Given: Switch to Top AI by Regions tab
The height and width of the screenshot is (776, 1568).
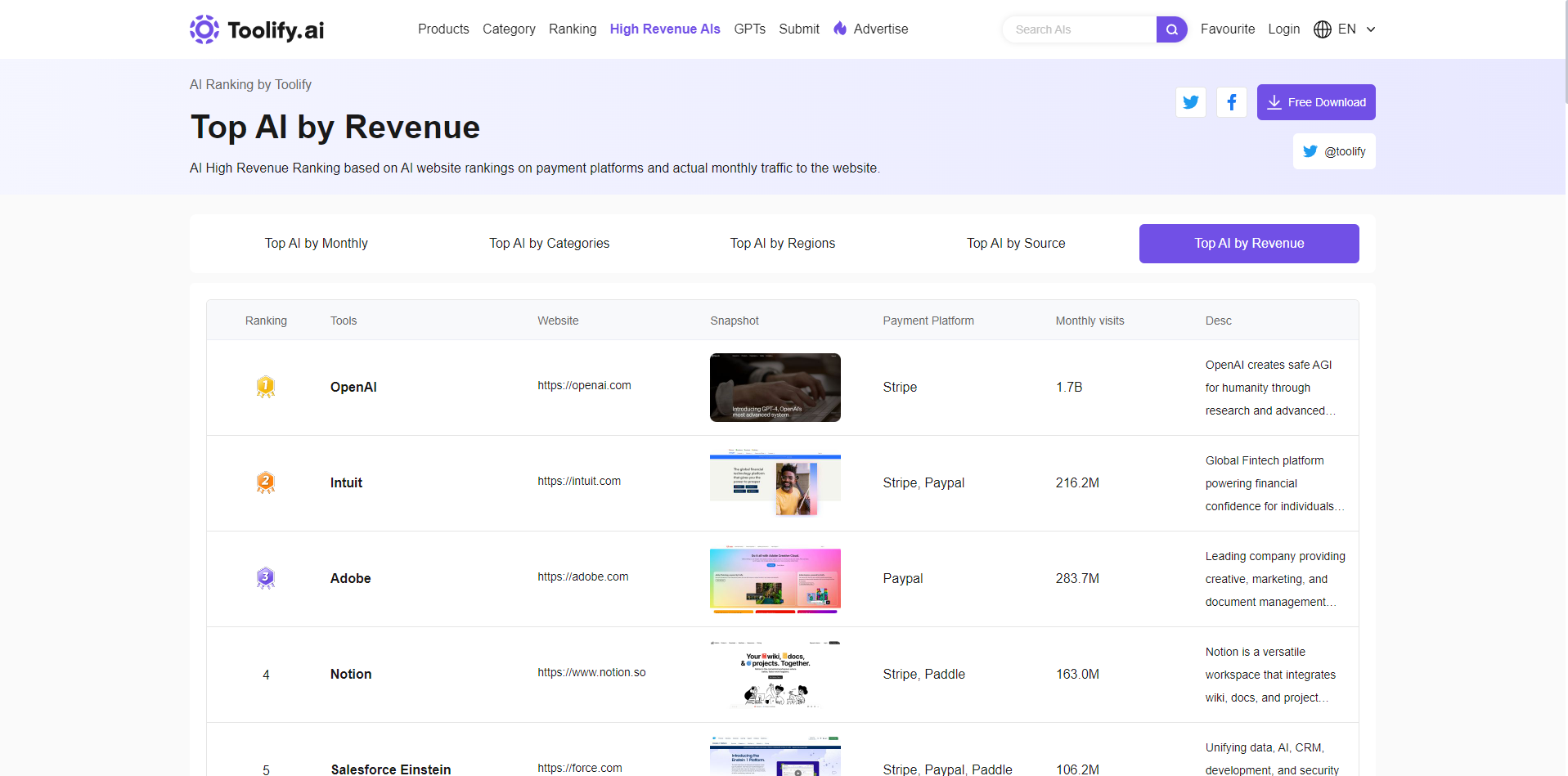Looking at the screenshot, I should pyautogui.click(x=783, y=244).
